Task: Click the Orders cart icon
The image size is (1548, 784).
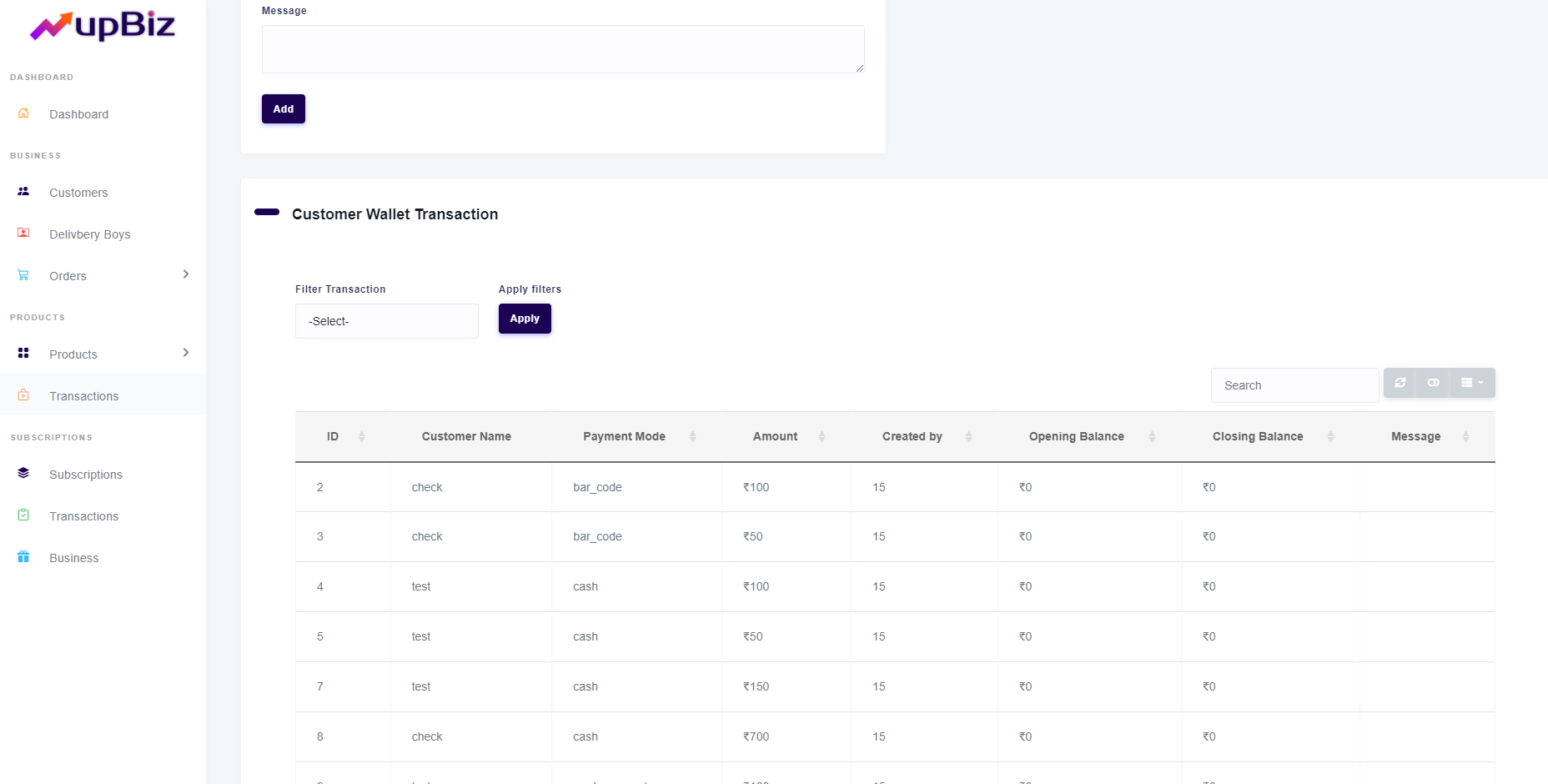Action: [23, 275]
